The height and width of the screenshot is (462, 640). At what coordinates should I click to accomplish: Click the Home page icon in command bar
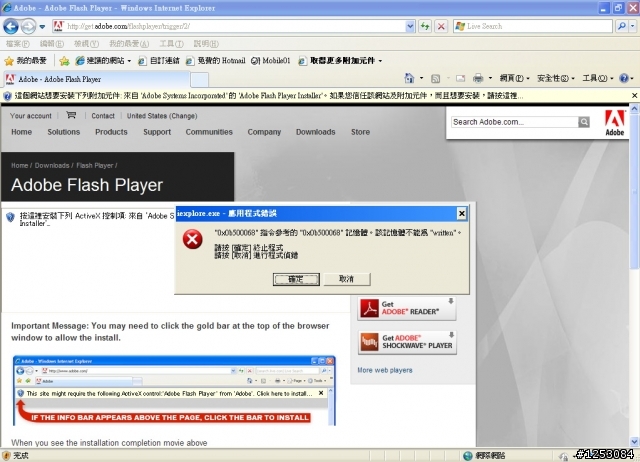(409, 78)
